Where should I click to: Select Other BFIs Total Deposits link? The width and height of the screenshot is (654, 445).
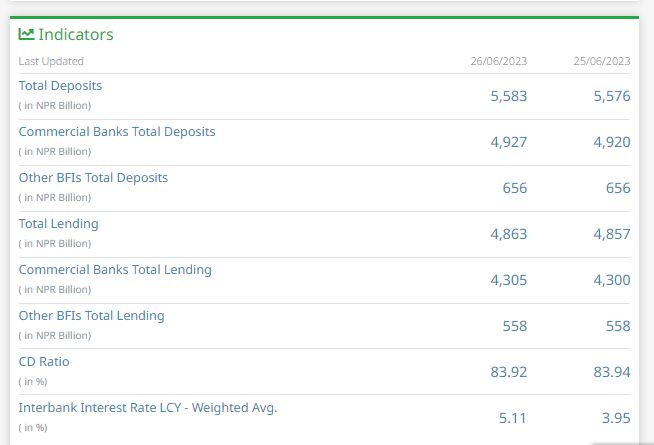(x=93, y=178)
